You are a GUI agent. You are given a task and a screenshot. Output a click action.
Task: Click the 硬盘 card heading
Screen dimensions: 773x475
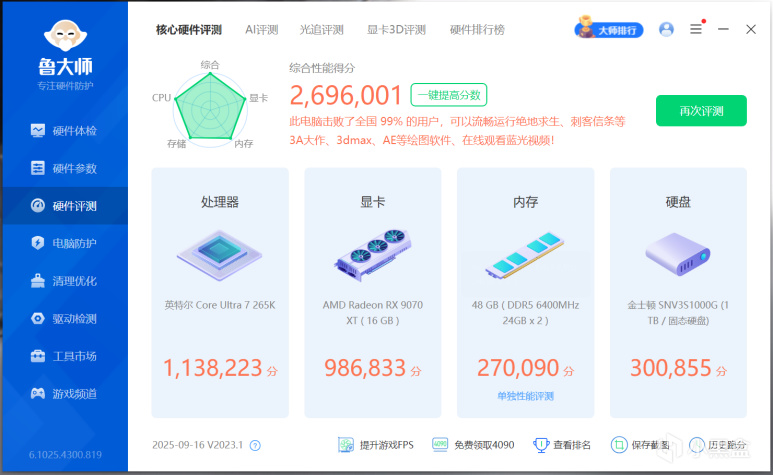[x=678, y=202]
